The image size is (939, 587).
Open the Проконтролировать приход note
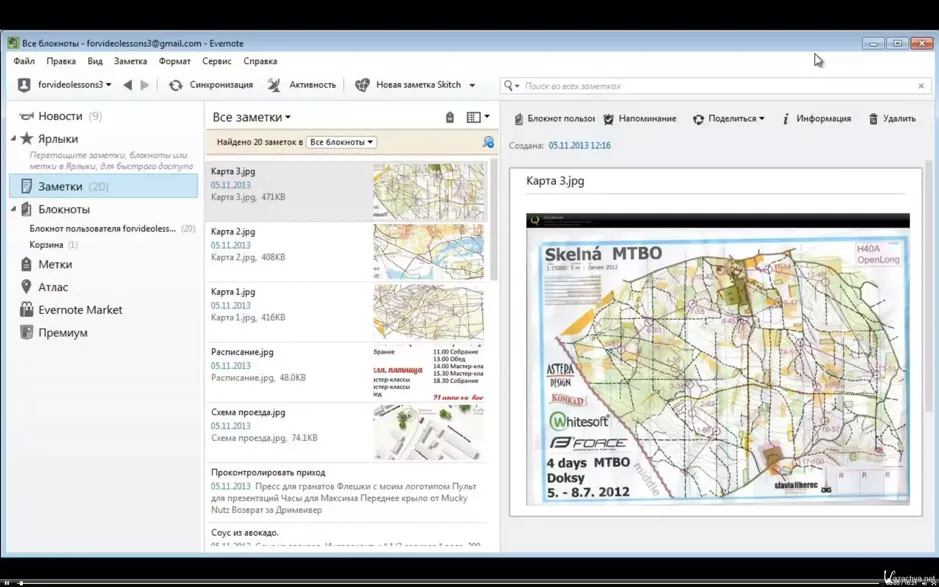(347, 493)
